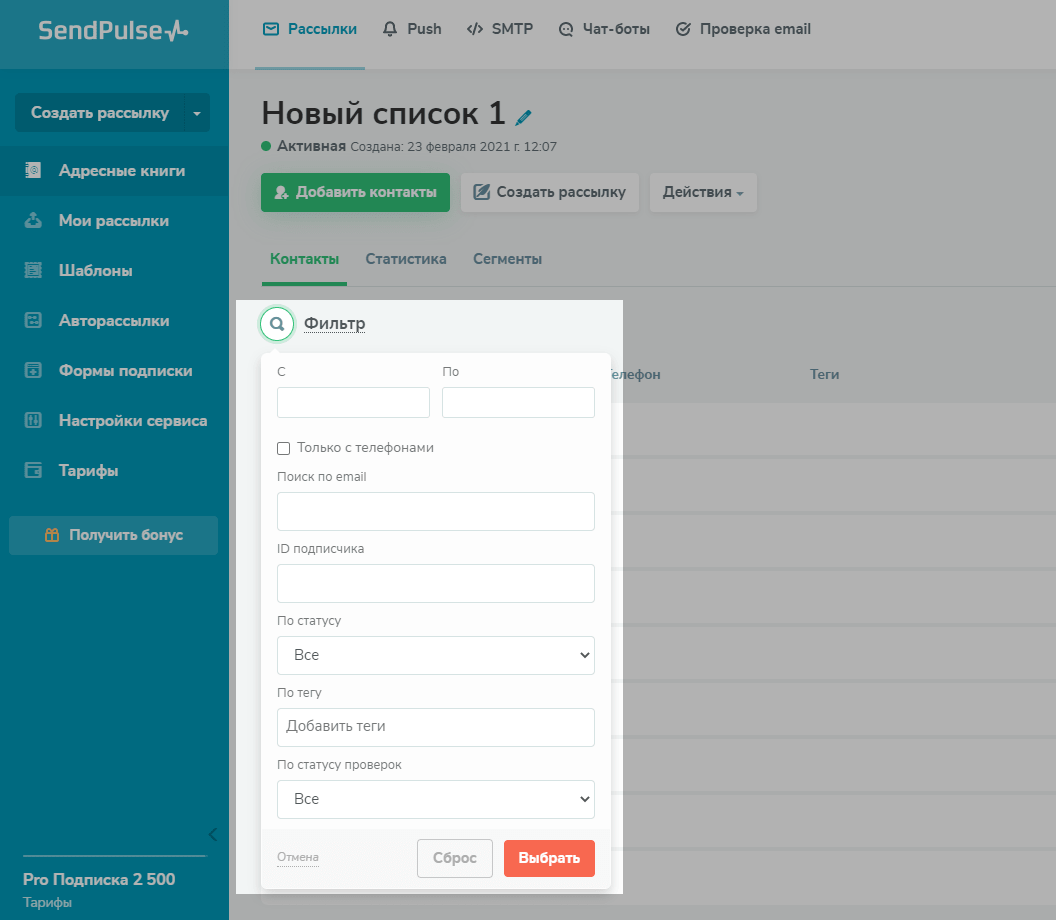Expand the По статусу проверок dropdown
This screenshot has height=920, width=1056.
coord(435,799)
